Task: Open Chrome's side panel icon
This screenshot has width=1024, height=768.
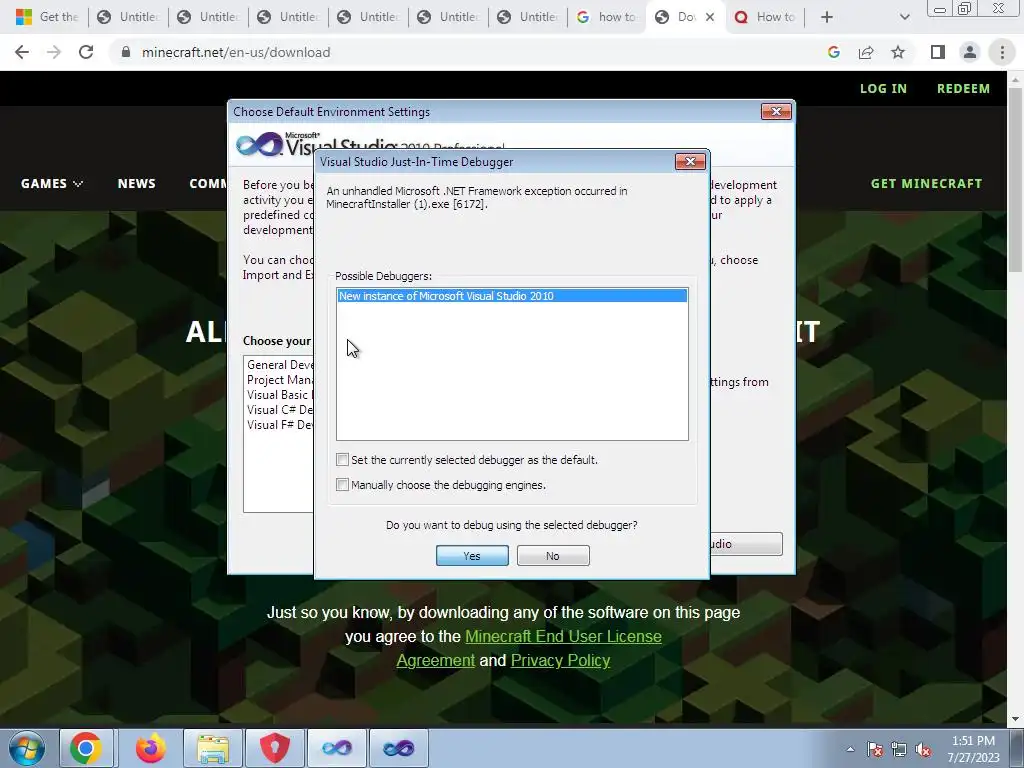Action: pyautogui.click(x=938, y=52)
